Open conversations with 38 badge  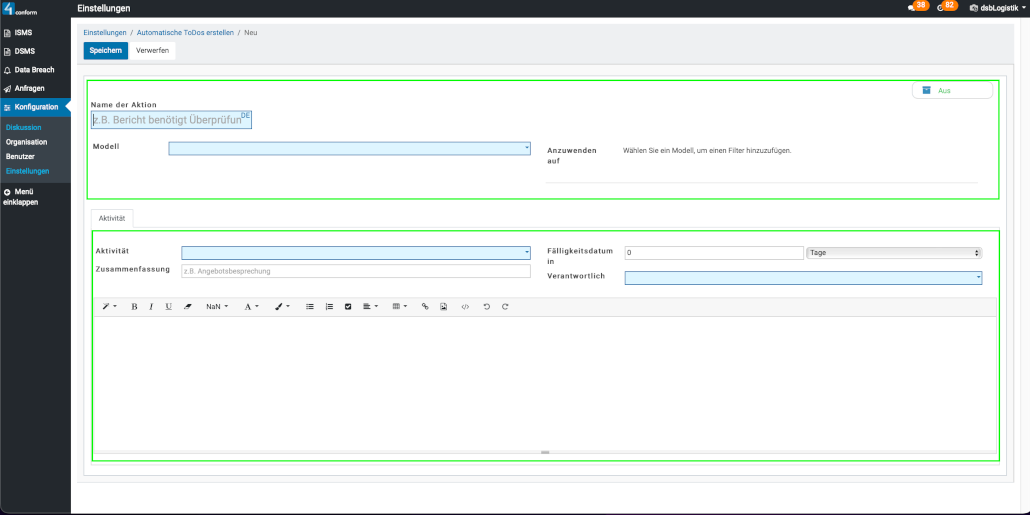coord(915,7)
